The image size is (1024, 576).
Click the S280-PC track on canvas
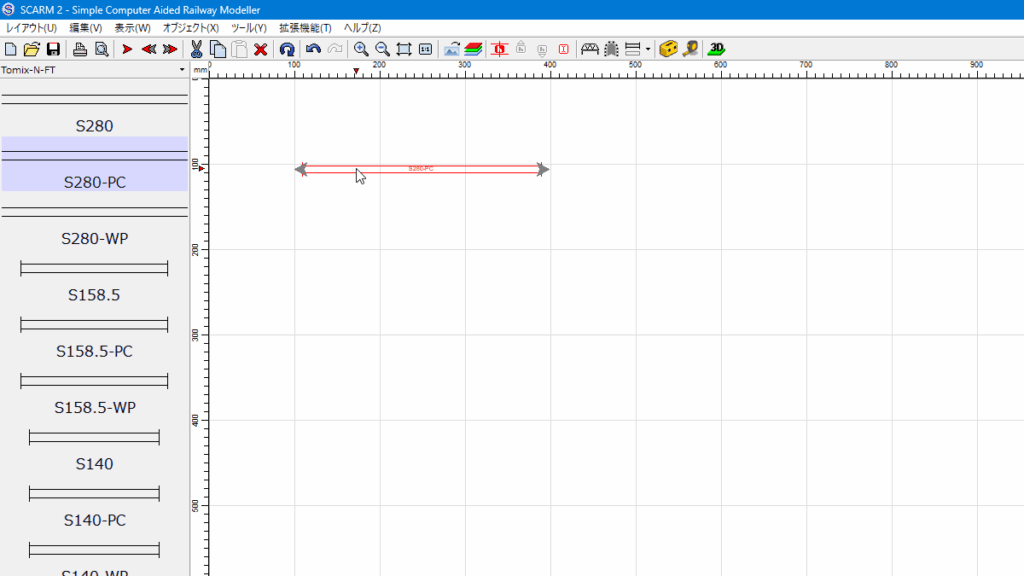pos(421,169)
